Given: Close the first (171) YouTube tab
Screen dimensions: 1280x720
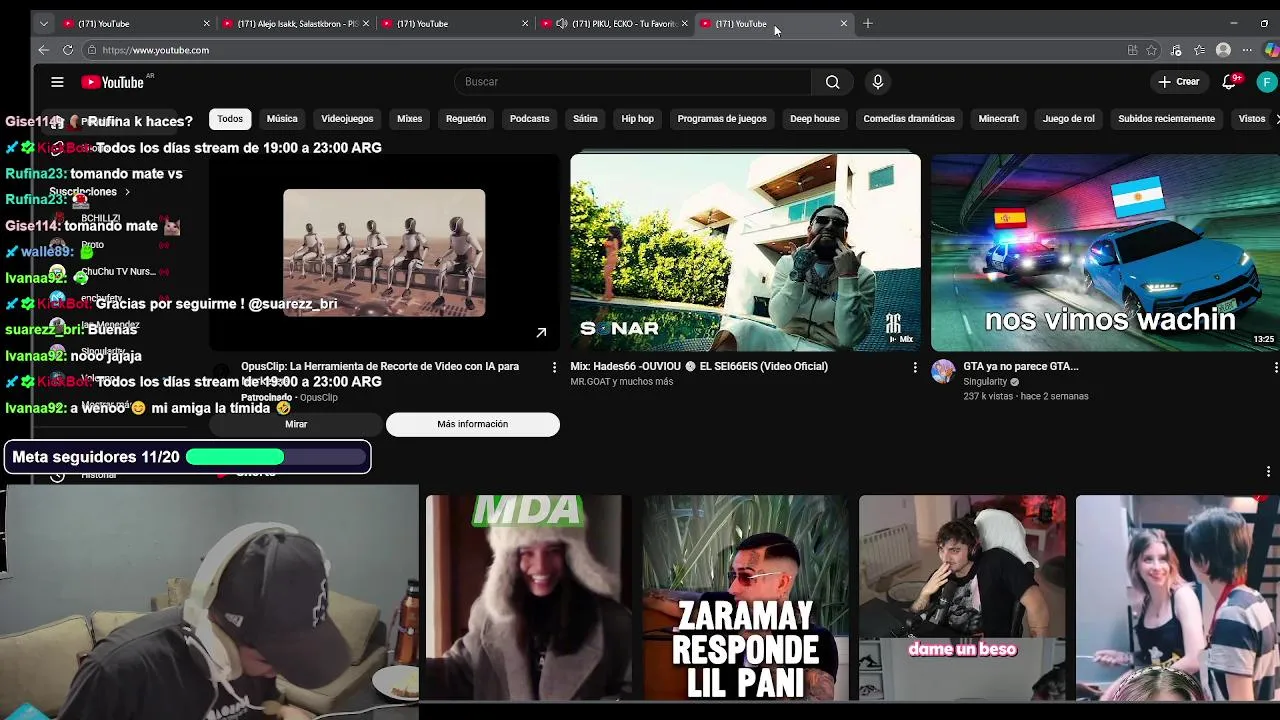Looking at the screenshot, I should [x=207, y=23].
